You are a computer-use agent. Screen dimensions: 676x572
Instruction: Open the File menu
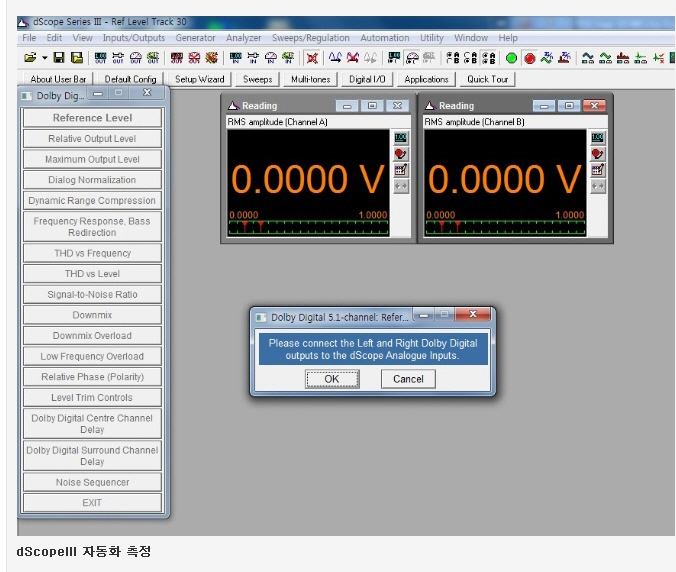[x=29, y=38]
